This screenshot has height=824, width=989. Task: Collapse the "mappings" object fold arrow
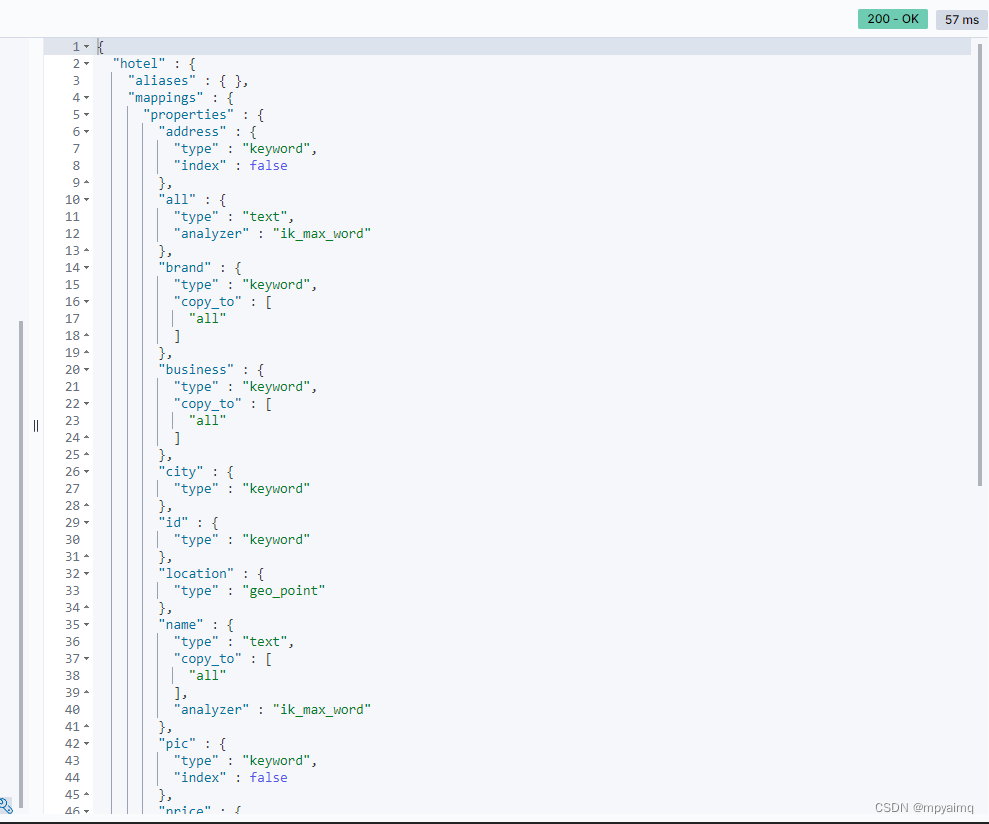tap(86, 97)
